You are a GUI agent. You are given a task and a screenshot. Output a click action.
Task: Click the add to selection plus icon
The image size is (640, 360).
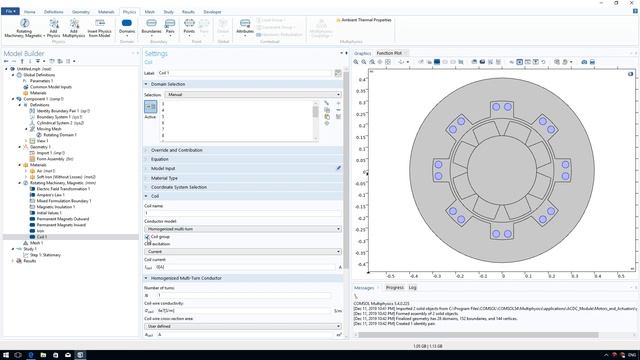click(338, 103)
